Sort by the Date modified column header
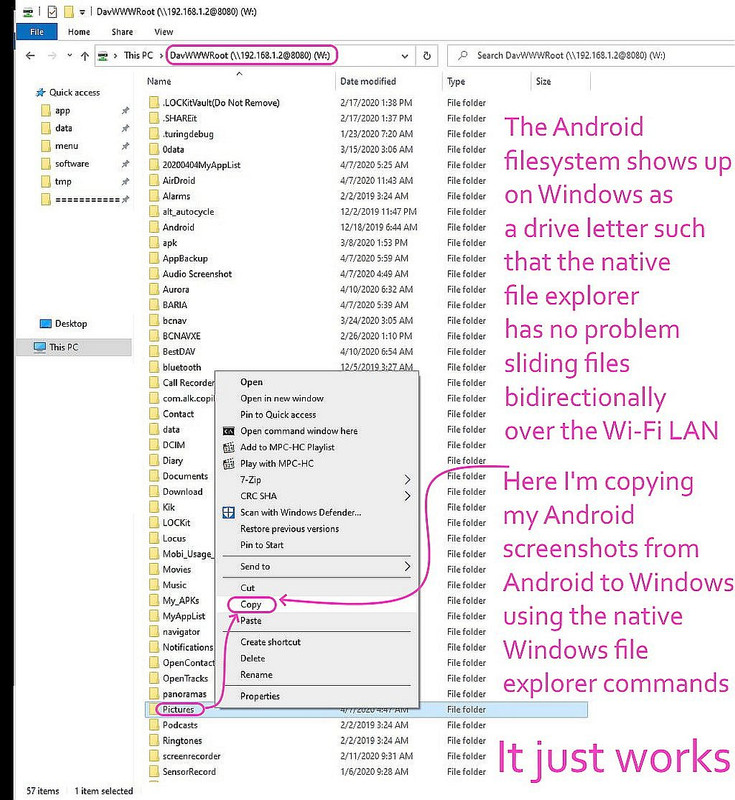The width and height of the screenshot is (735, 800). (368, 81)
